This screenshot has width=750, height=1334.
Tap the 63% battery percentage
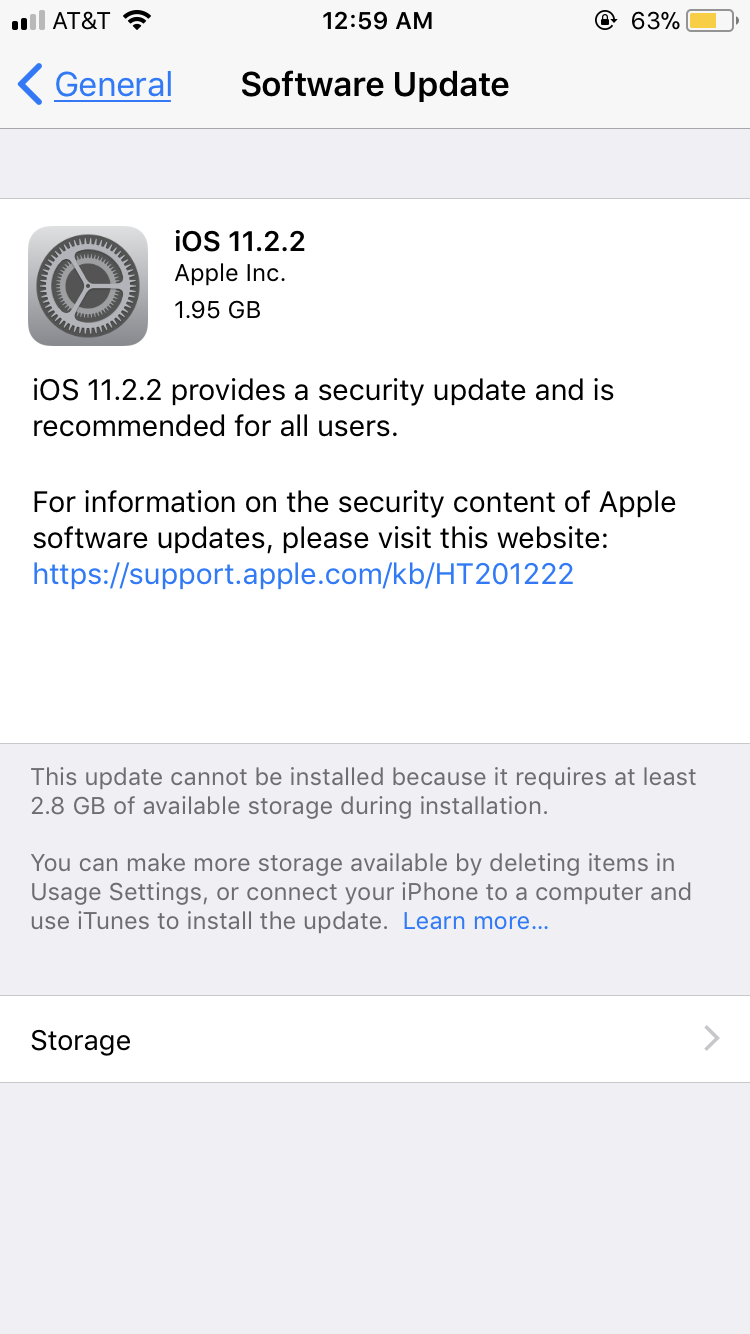[655, 21]
